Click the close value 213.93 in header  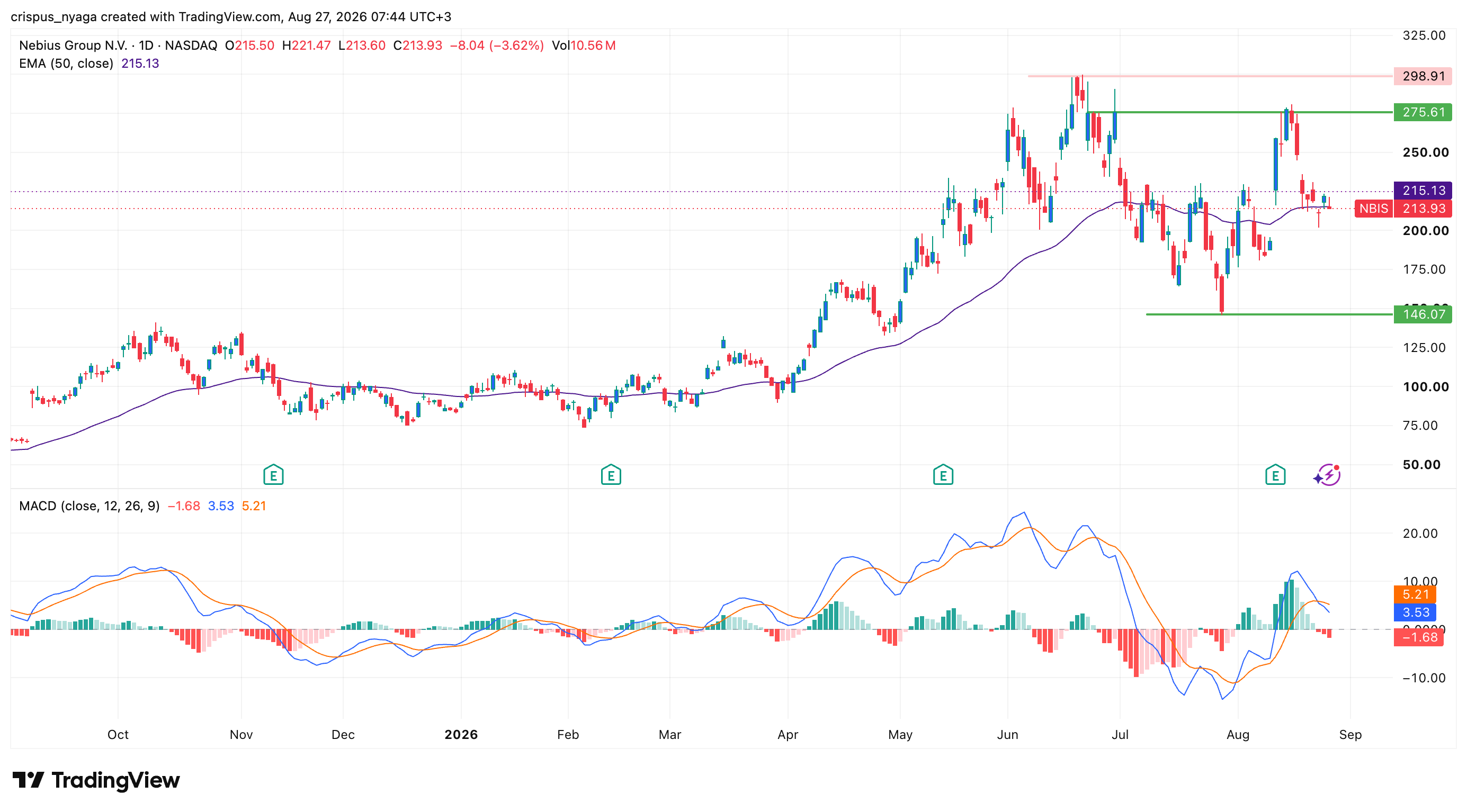pyautogui.click(x=423, y=46)
